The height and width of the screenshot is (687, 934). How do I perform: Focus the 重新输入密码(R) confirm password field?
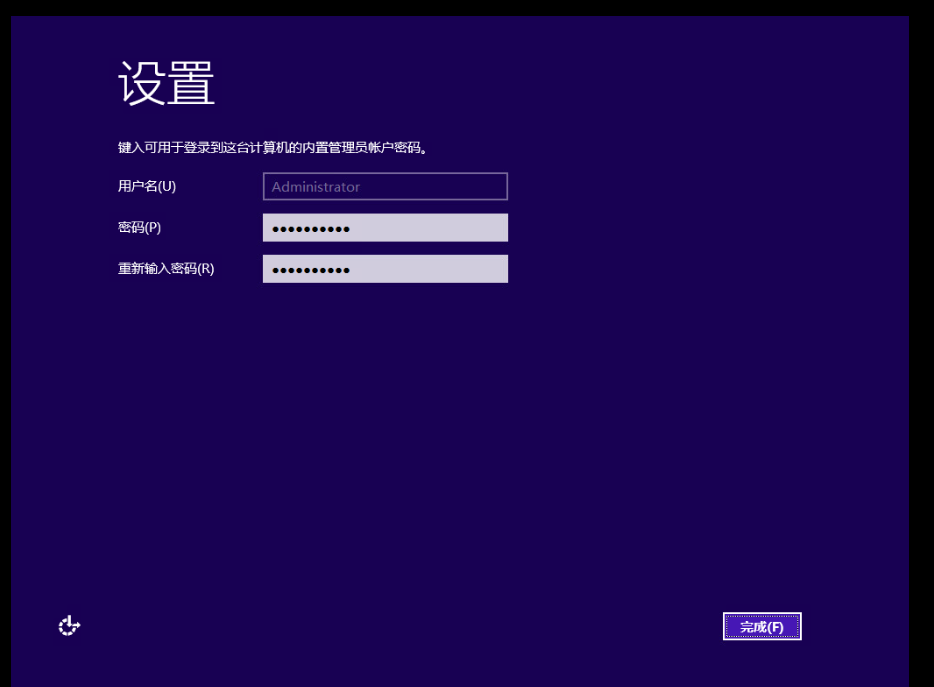pyautogui.click(x=385, y=269)
